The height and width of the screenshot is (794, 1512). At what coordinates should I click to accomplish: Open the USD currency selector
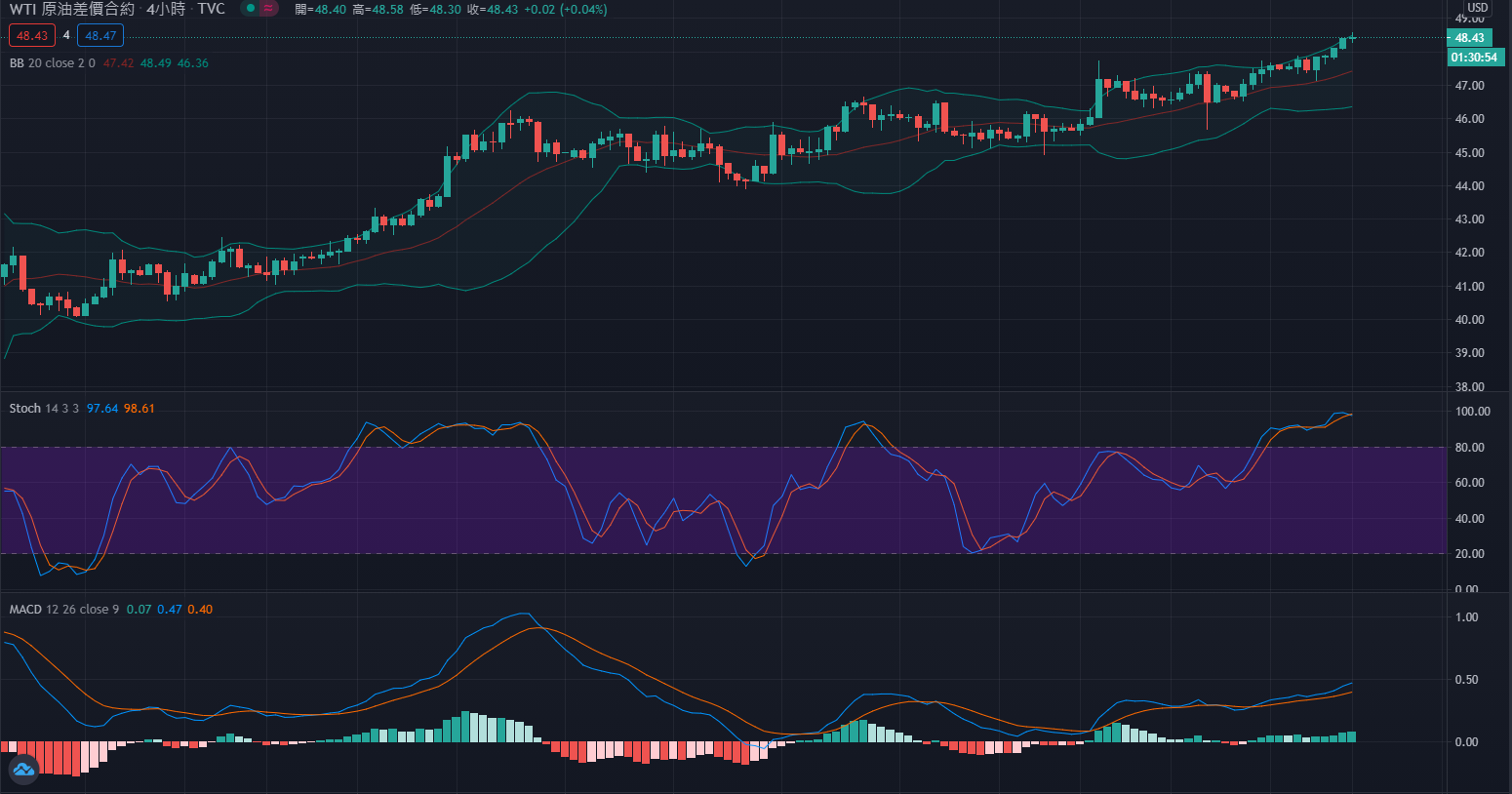tap(1478, 8)
